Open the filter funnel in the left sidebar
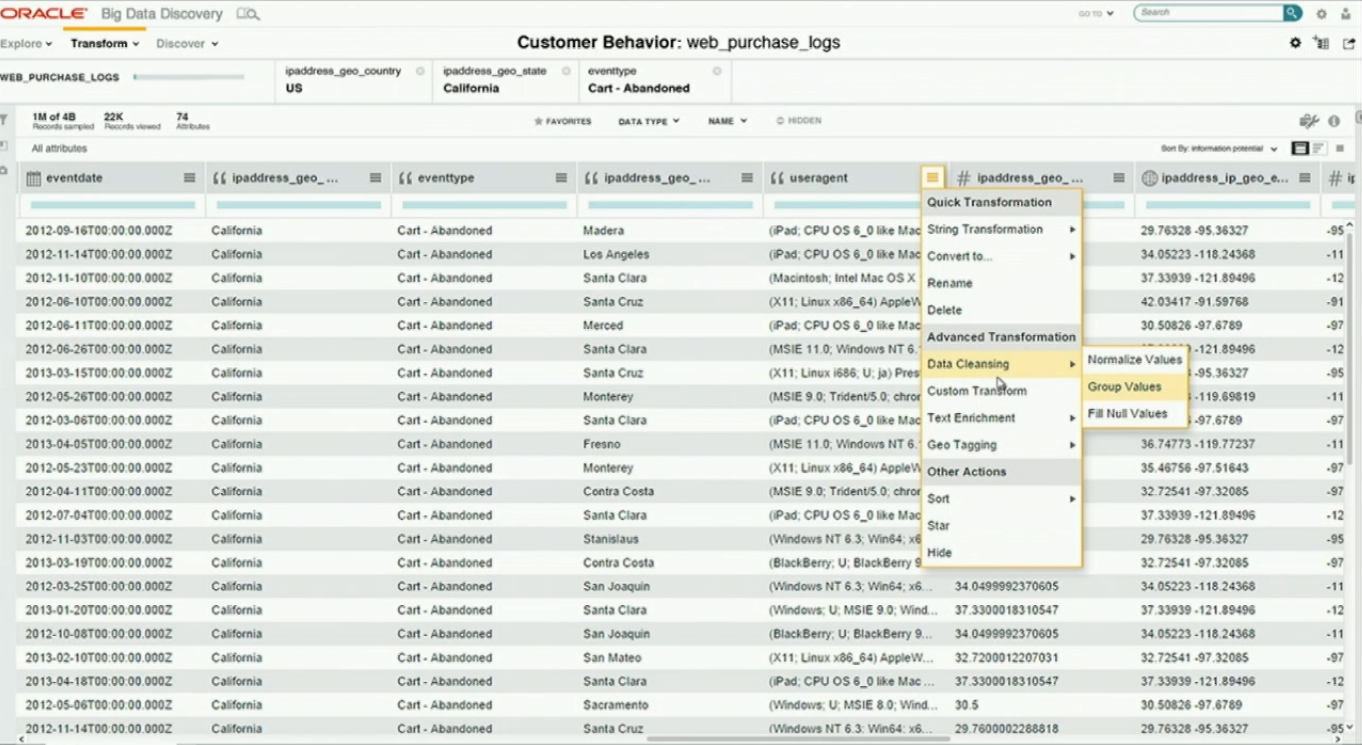This screenshot has width=1362, height=745. [x=4, y=120]
